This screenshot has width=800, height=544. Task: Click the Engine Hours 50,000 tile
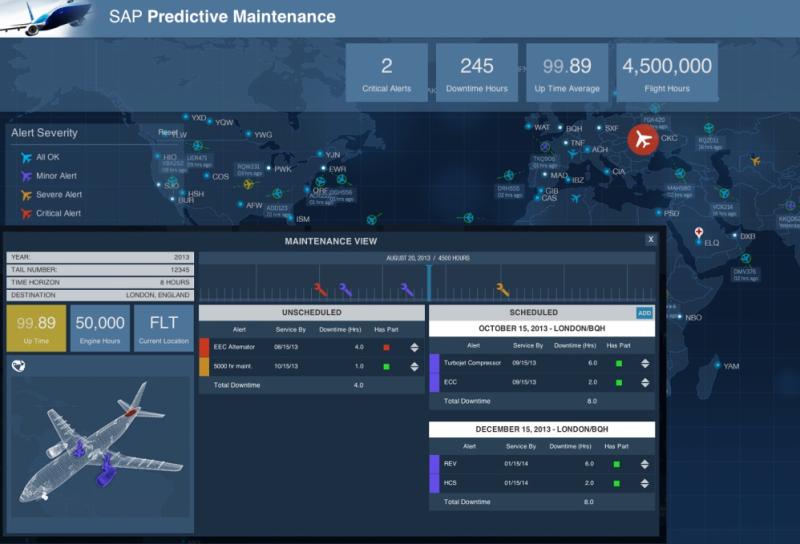click(100, 328)
